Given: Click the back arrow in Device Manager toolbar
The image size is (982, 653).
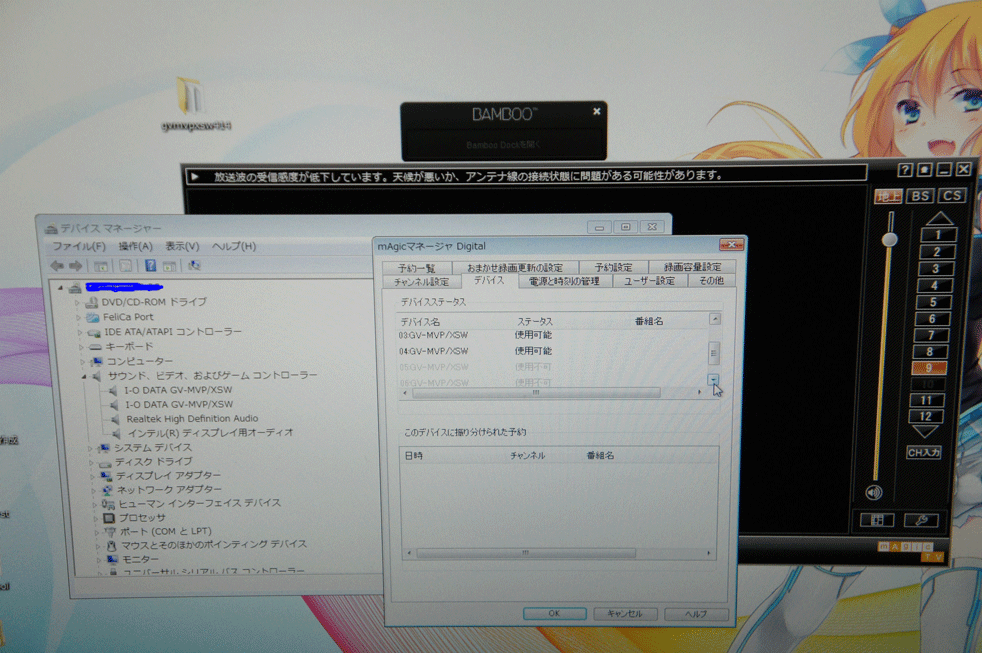Looking at the screenshot, I should [x=57, y=266].
